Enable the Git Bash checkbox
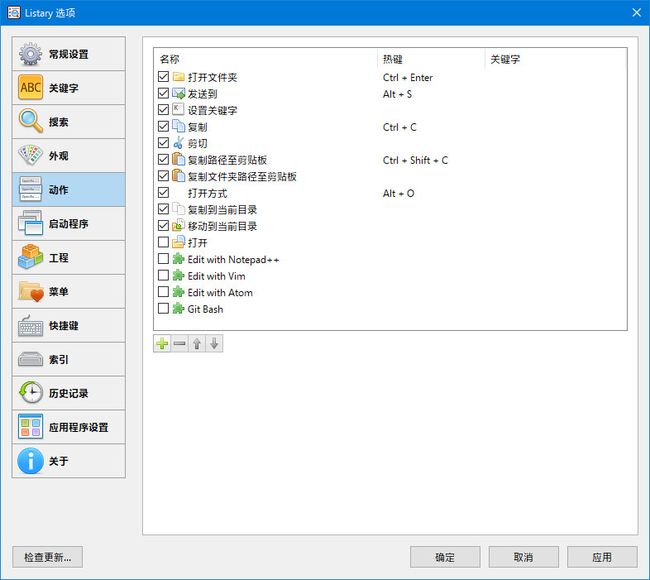Screen dimensions: 650x580 (163, 308)
